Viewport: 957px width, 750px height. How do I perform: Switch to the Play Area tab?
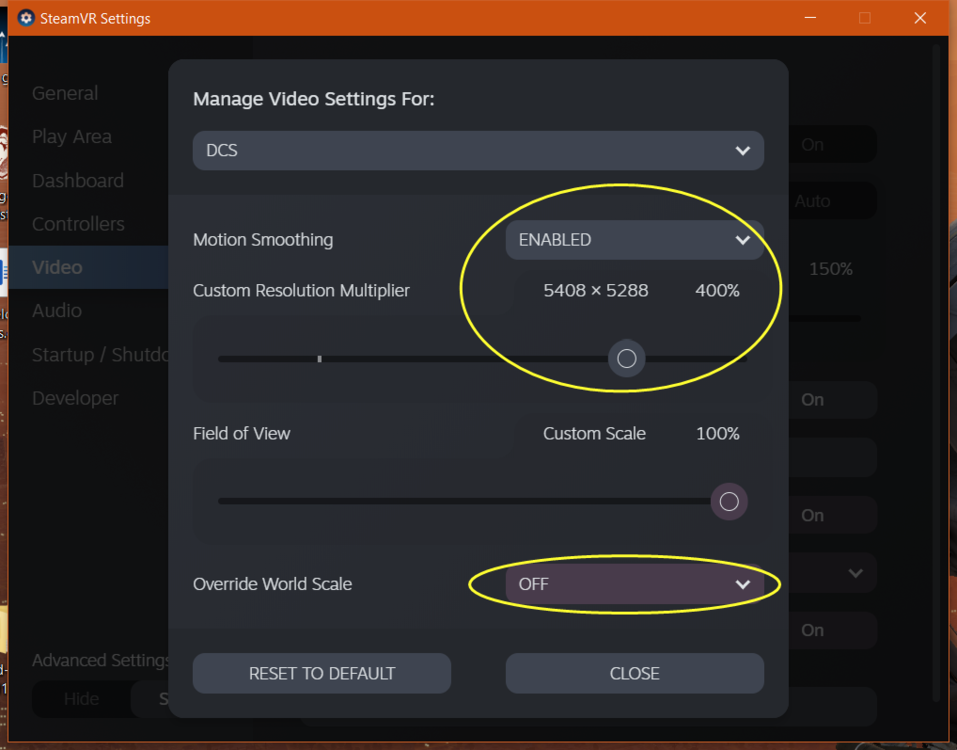coord(72,137)
